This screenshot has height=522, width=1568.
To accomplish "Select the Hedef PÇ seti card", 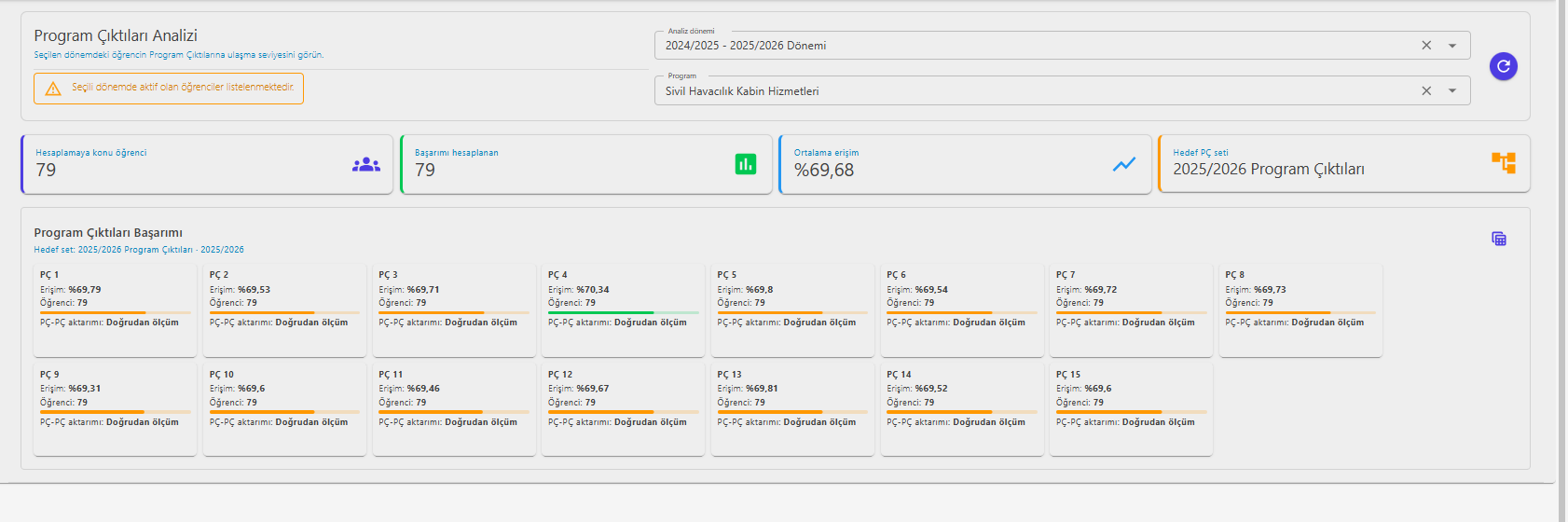I will pyautogui.click(x=1344, y=164).
